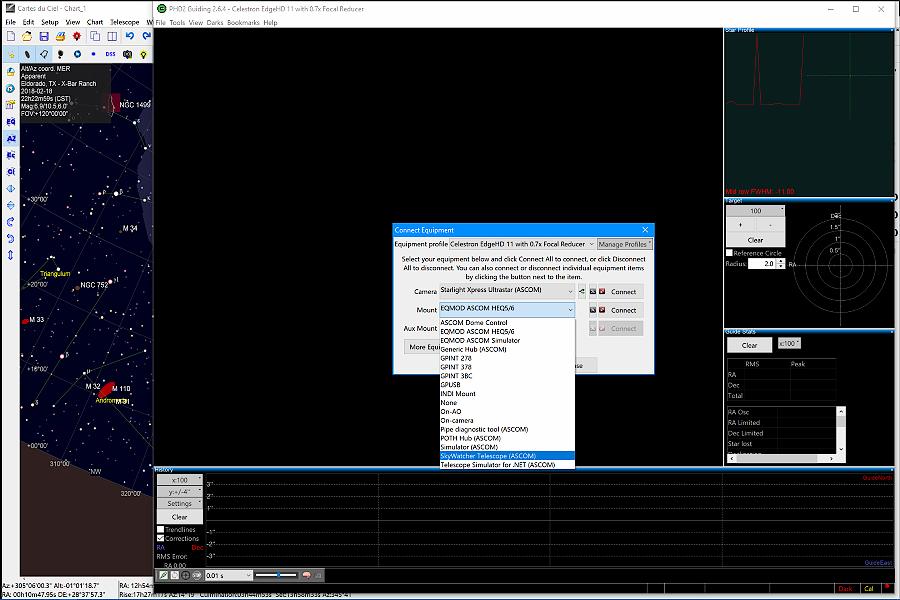Screen dimensions: 900x600
Task: Click Connect button for the Camera
Action: [623, 292]
